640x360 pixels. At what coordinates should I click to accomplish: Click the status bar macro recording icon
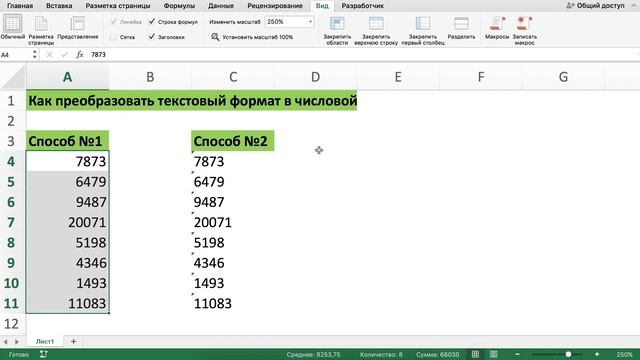[x=44, y=354]
